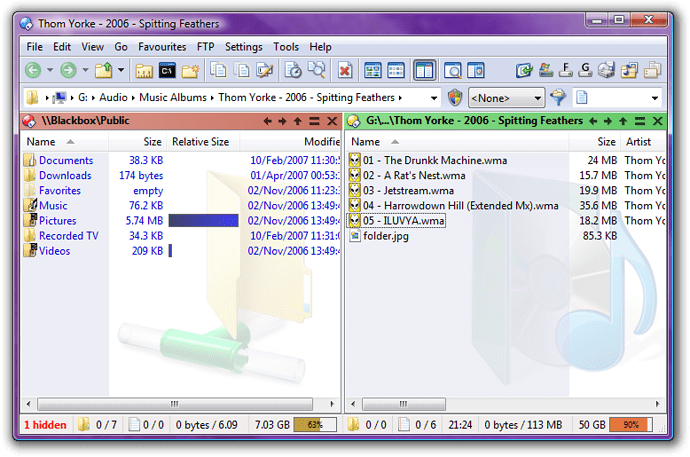
Task: Open the document-with-clock toolbar icon
Action: 293,70
